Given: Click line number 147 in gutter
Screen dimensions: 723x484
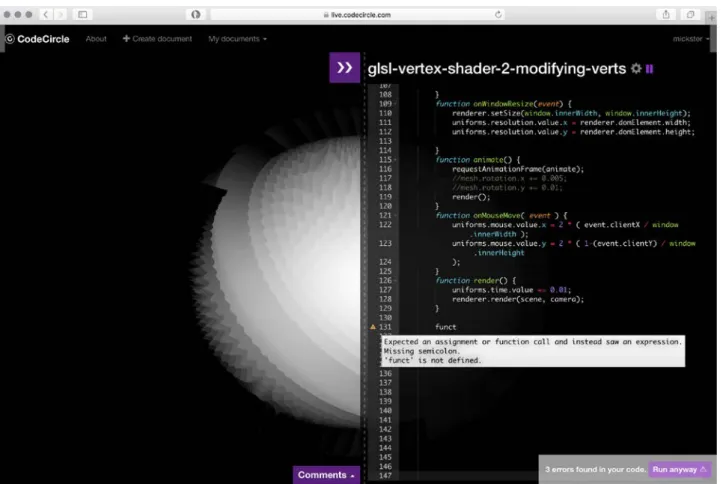Looking at the screenshot, I should pyautogui.click(x=385, y=476).
